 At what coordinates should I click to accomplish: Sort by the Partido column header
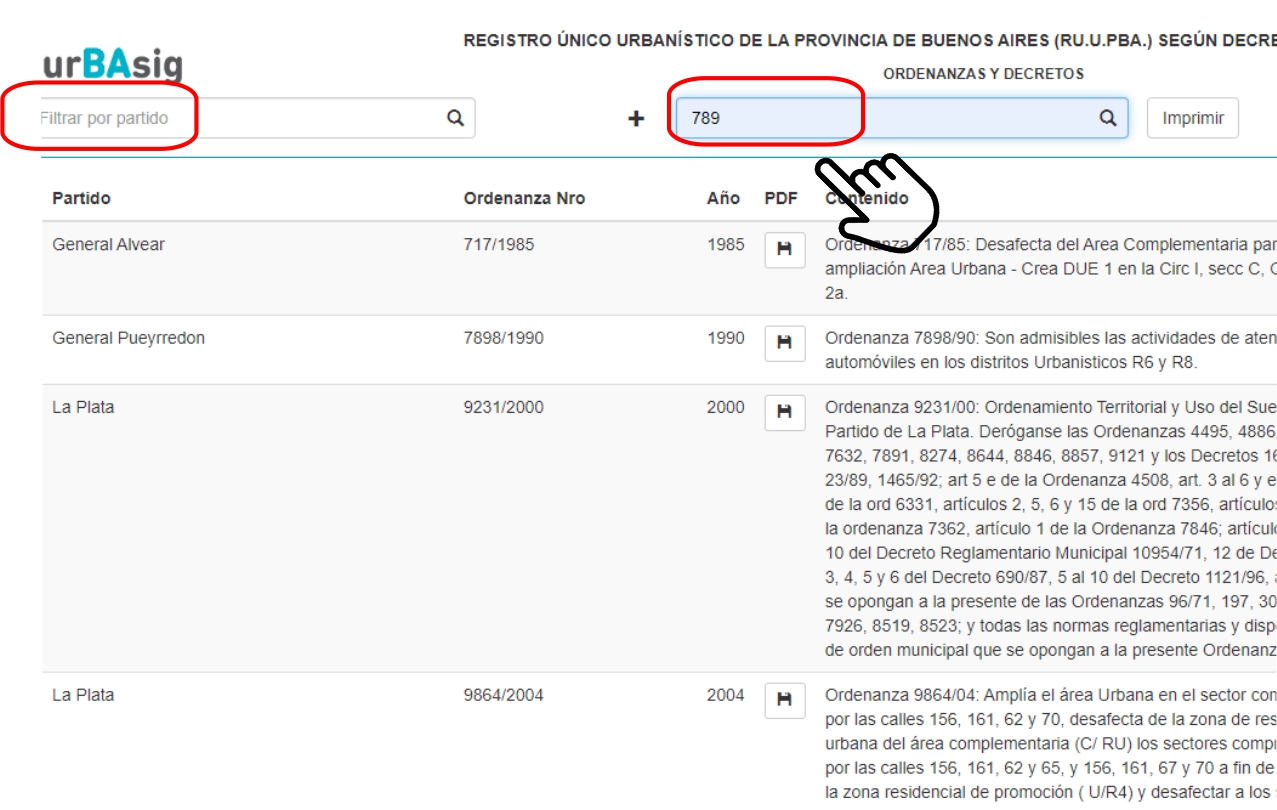pyautogui.click(x=81, y=198)
